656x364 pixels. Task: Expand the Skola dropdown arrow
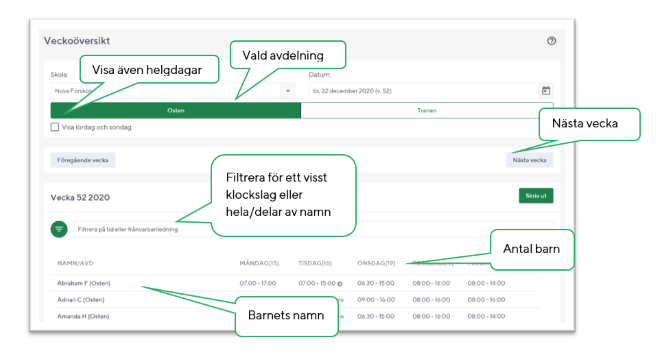(x=288, y=91)
